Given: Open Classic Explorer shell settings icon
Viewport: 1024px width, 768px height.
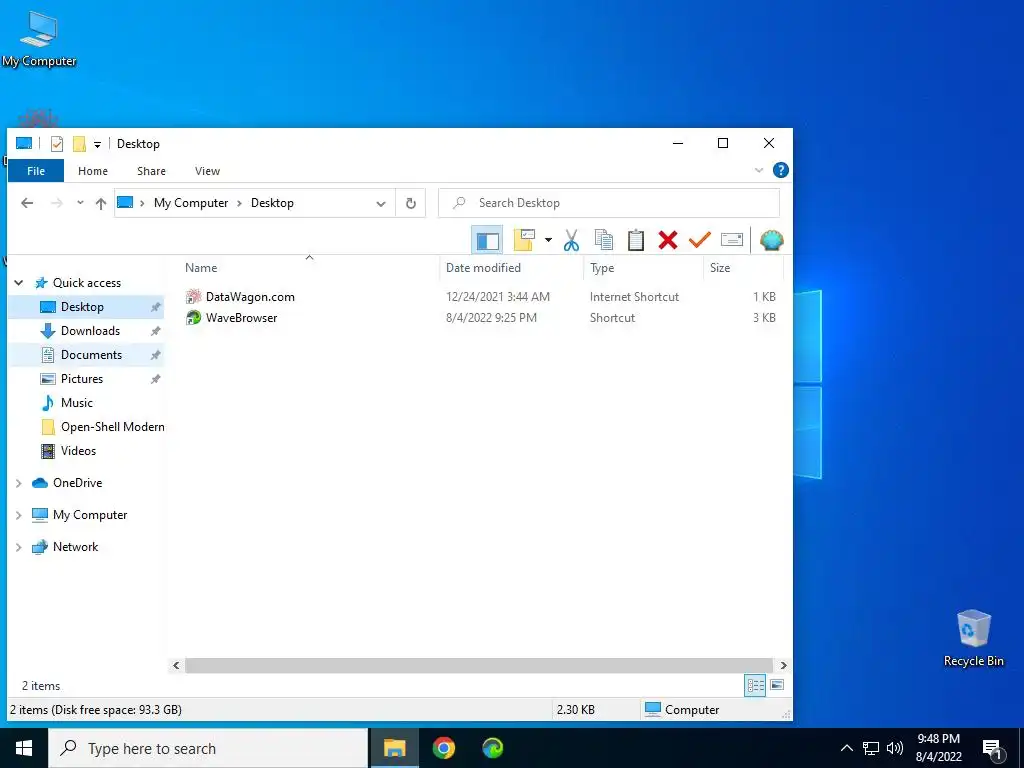Looking at the screenshot, I should click(x=772, y=240).
